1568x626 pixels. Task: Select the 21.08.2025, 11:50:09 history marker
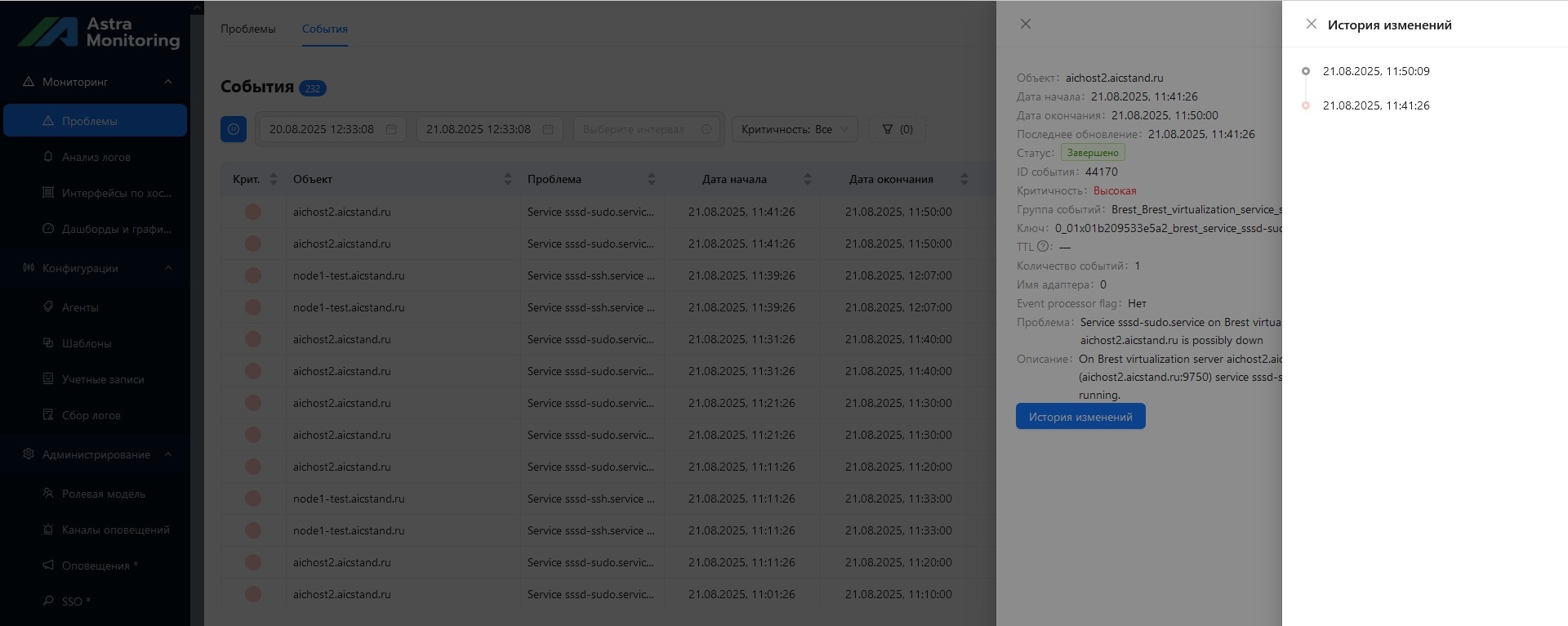click(1306, 71)
